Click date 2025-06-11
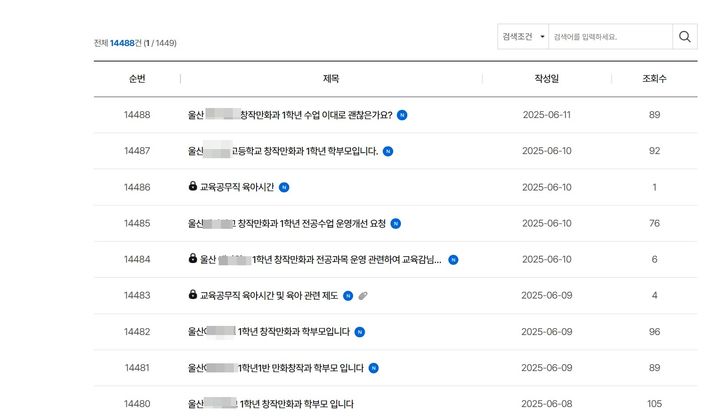 click(x=547, y=115)
